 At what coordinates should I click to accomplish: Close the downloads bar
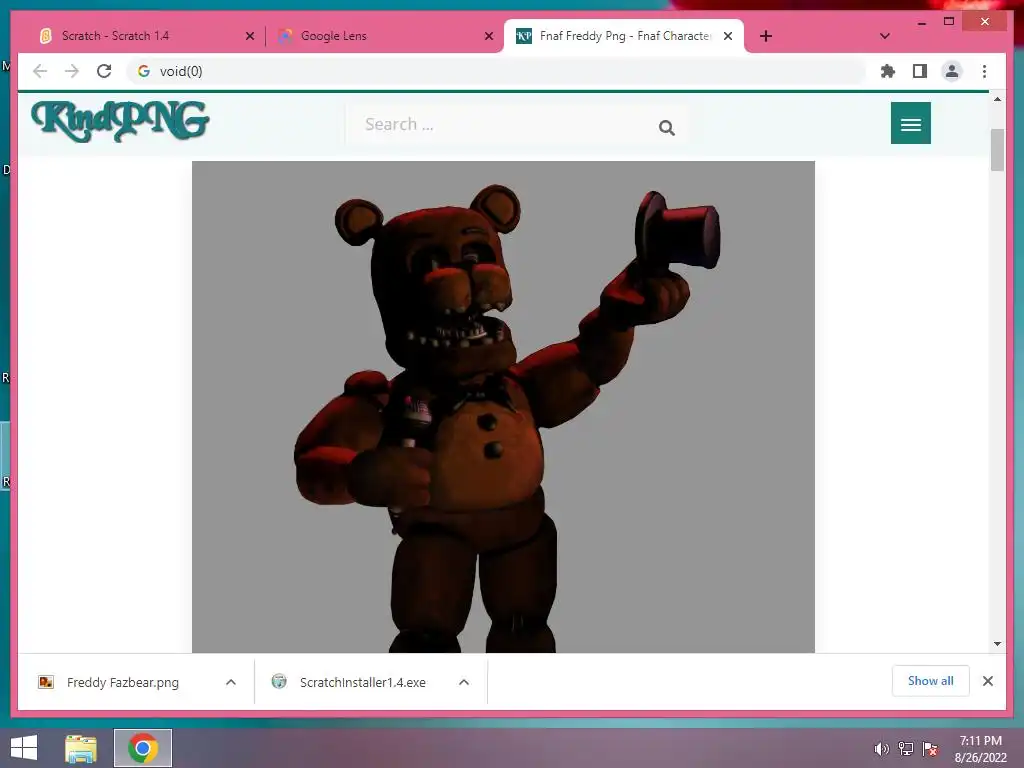click(x=987, y=681)
